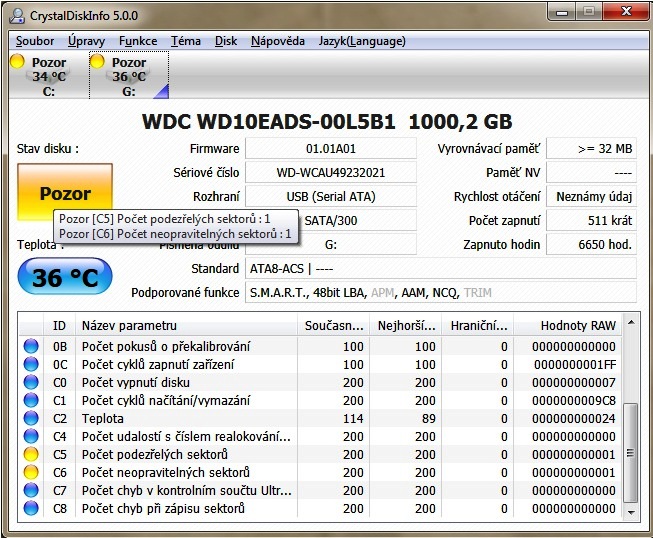Click the Název parametru column header
The height and width of the screenshot is (538, 653).
tap(186, 326)
